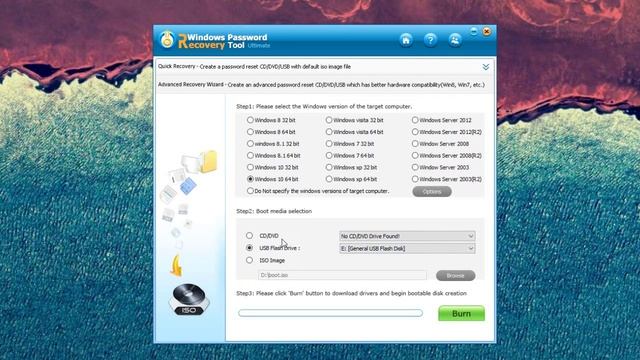
Task: Select Windows xp 64 bit
Action: click(x=329, y=179)
